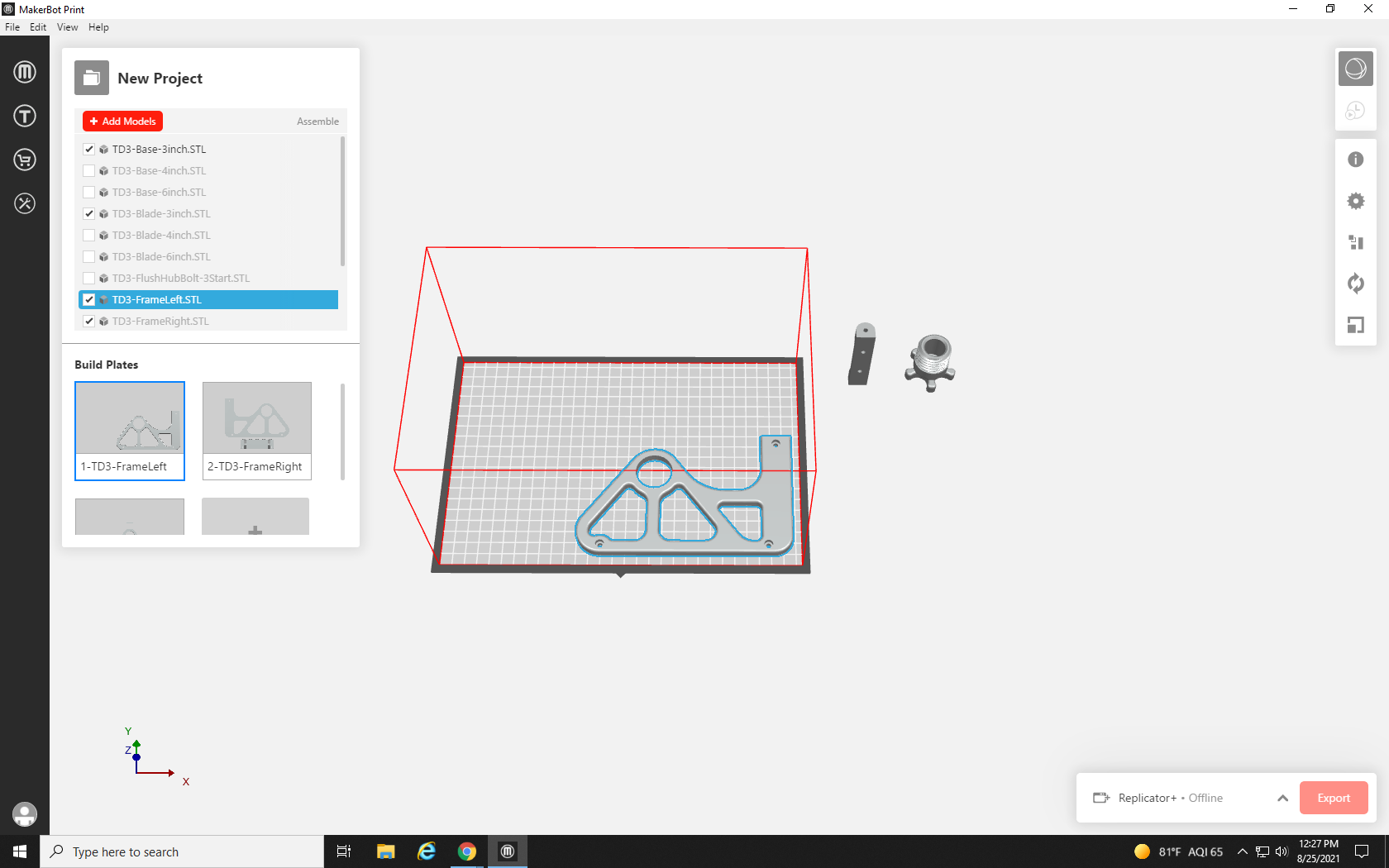Open the Edit menu

[38, 27]
